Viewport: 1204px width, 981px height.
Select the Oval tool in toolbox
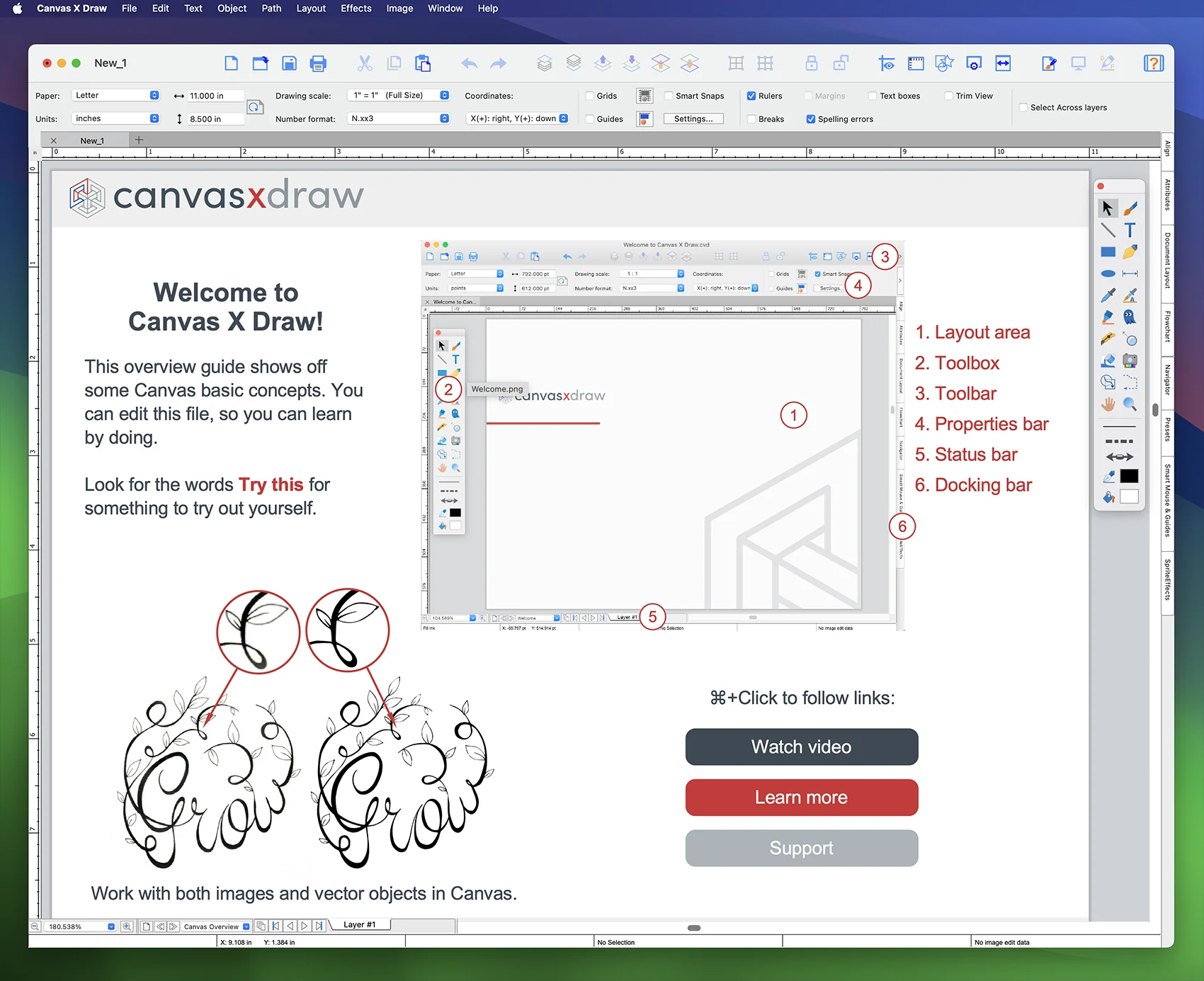coord(1108,273)
